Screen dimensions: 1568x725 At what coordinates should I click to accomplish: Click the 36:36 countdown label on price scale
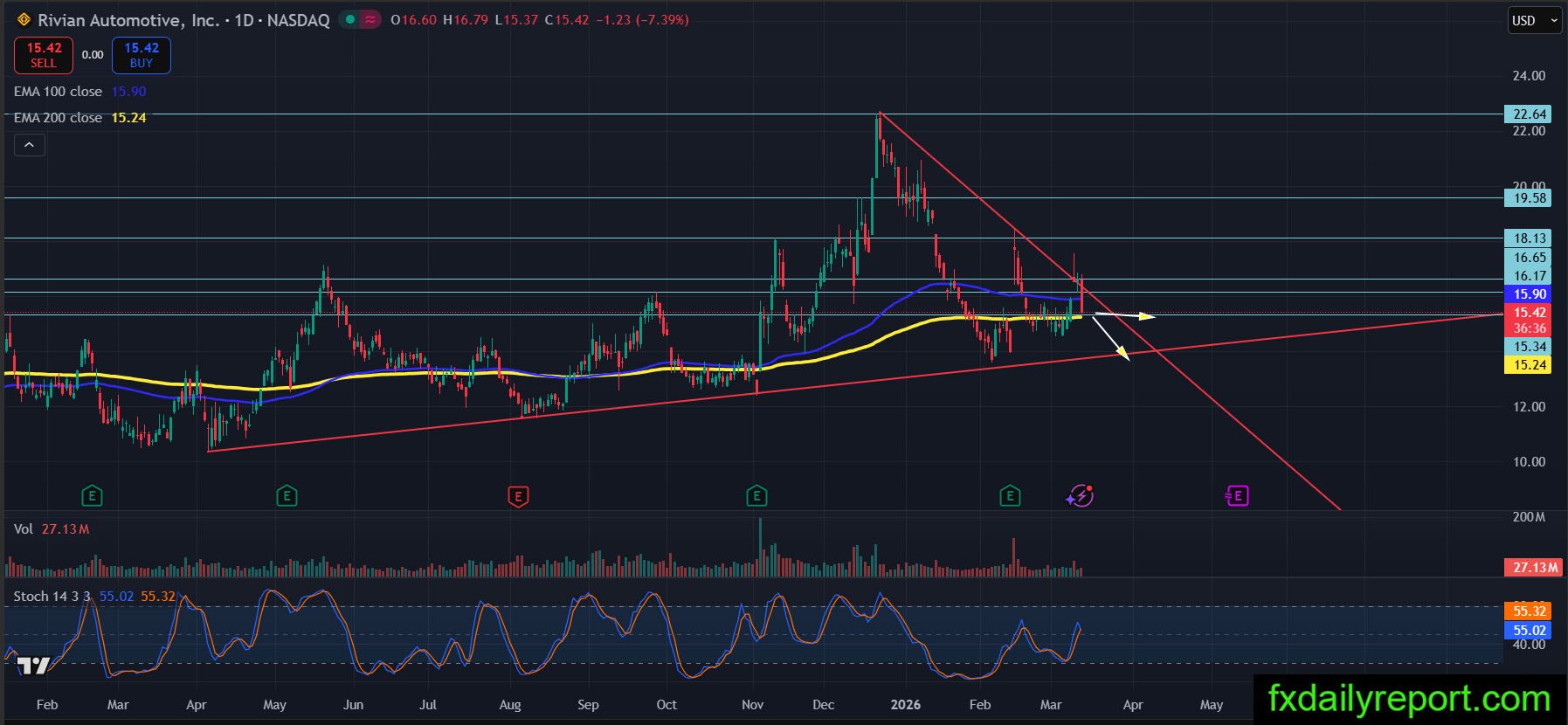[x=1530, y=328]
